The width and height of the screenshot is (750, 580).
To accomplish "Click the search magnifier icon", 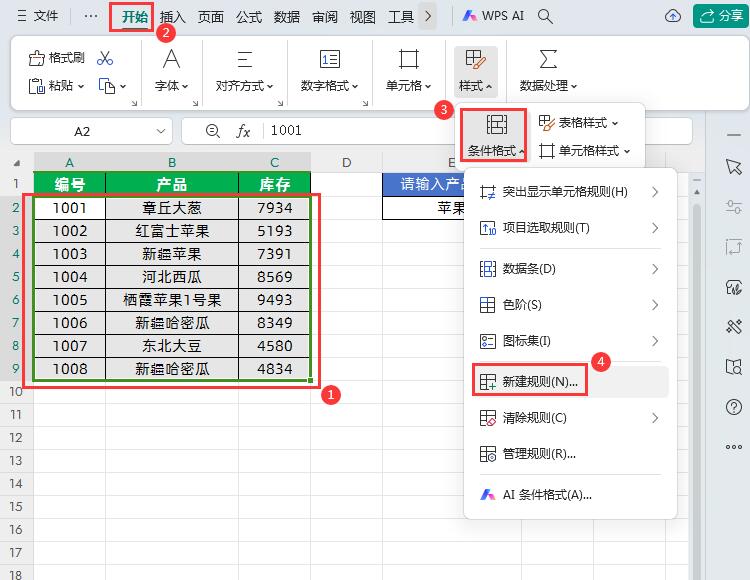I will coord(545,16).
